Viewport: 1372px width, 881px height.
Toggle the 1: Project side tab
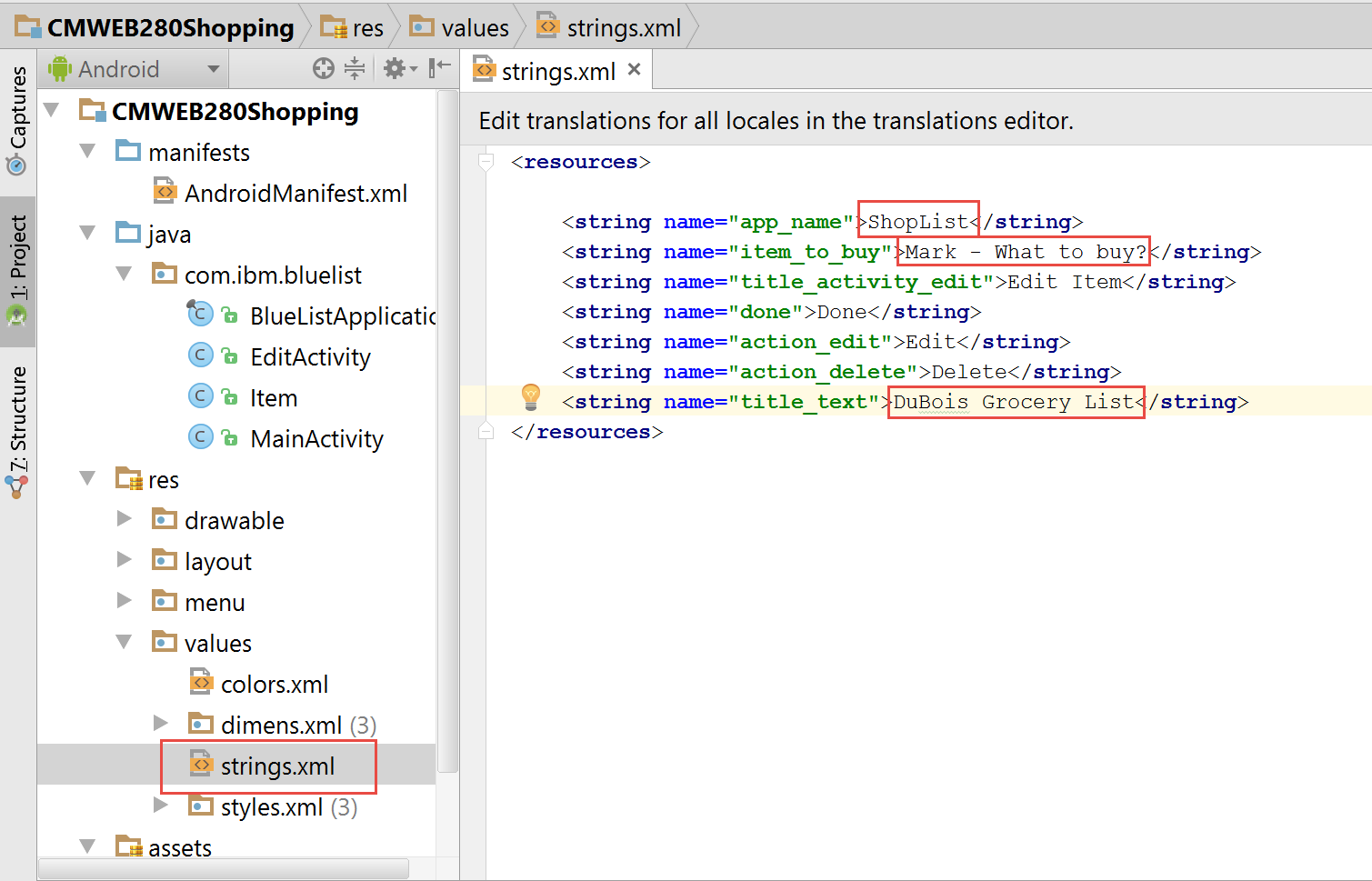coord(18,270)
